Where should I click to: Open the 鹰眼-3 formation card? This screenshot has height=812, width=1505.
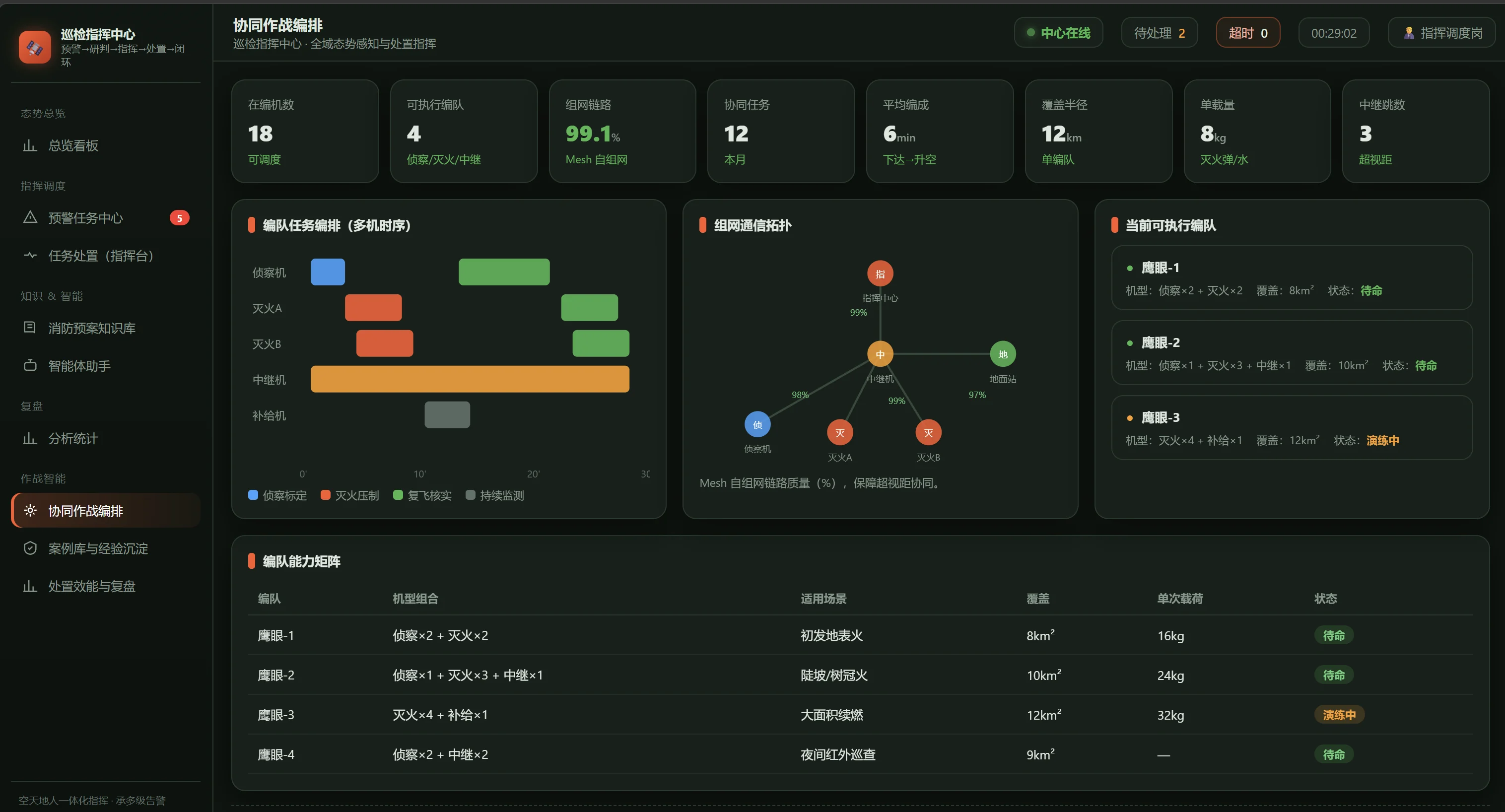click(x=1292, y=428)
